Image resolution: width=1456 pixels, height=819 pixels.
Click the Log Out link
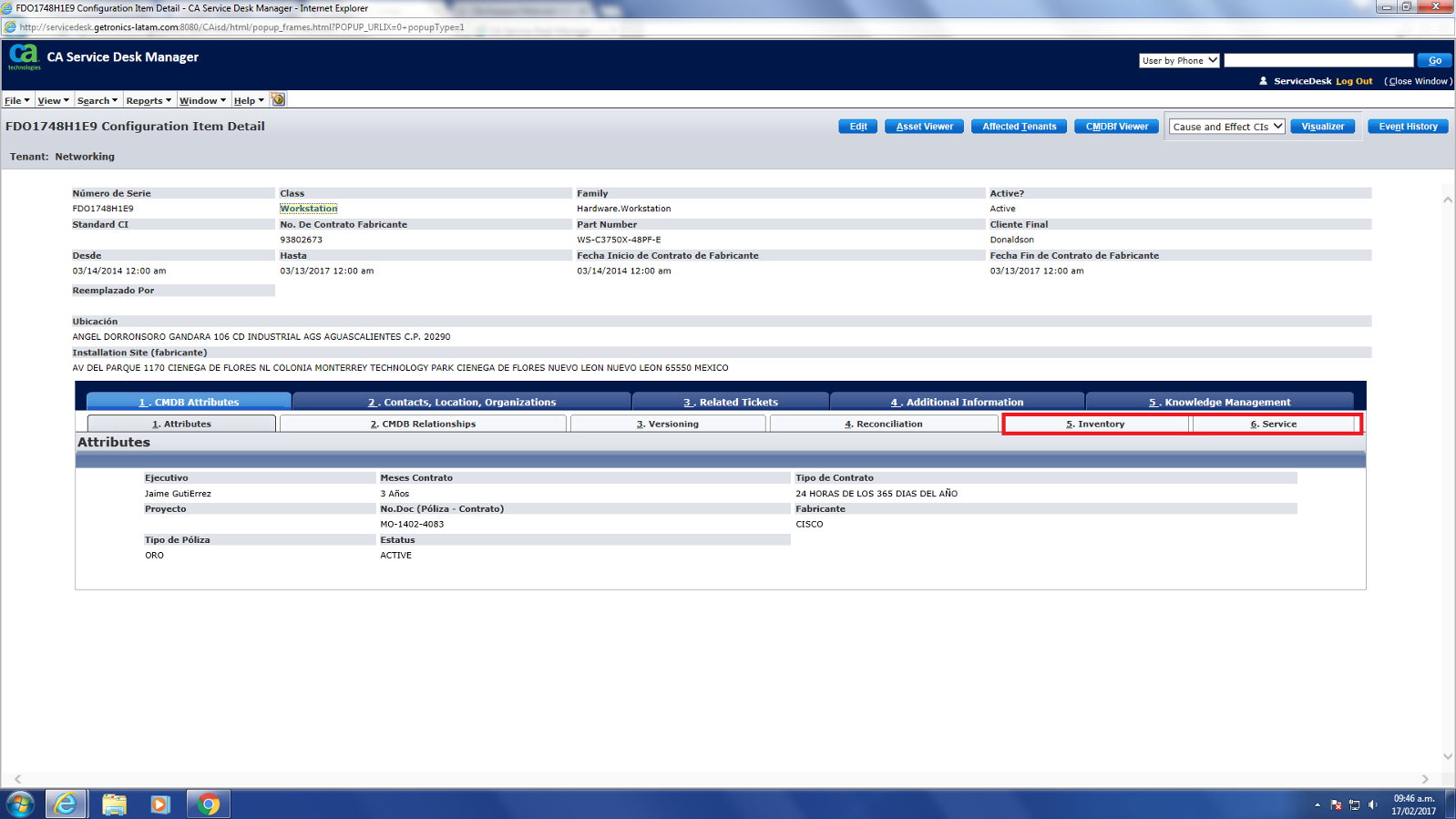(x=1354, y=81)
